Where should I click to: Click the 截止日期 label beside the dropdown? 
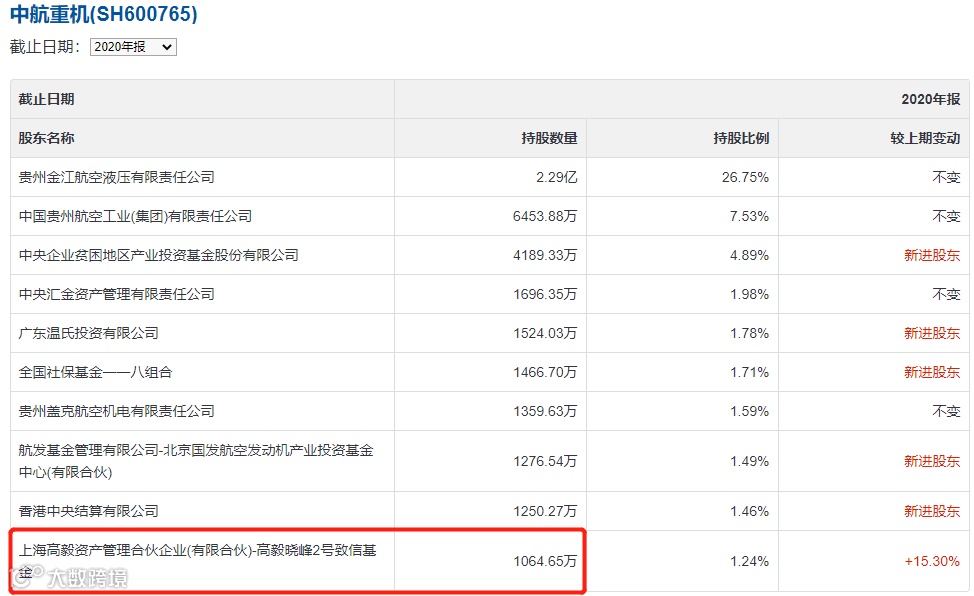click(45, 47)
